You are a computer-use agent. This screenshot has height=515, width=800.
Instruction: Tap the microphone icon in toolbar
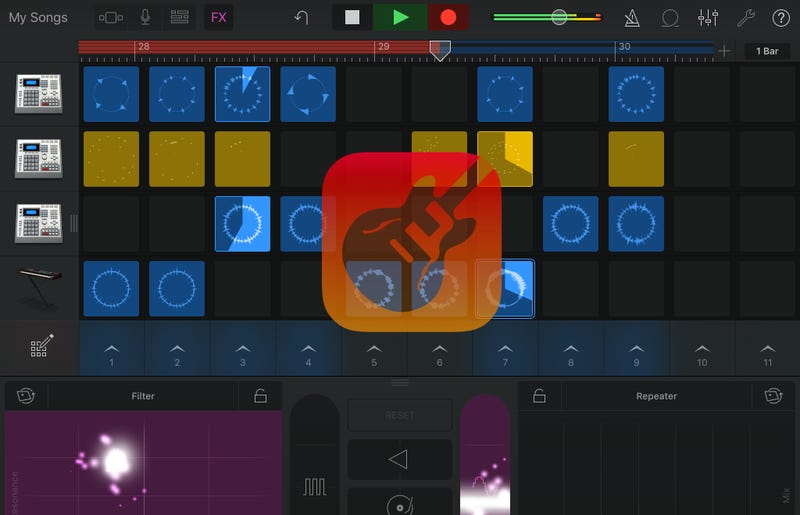click(145, 17)
